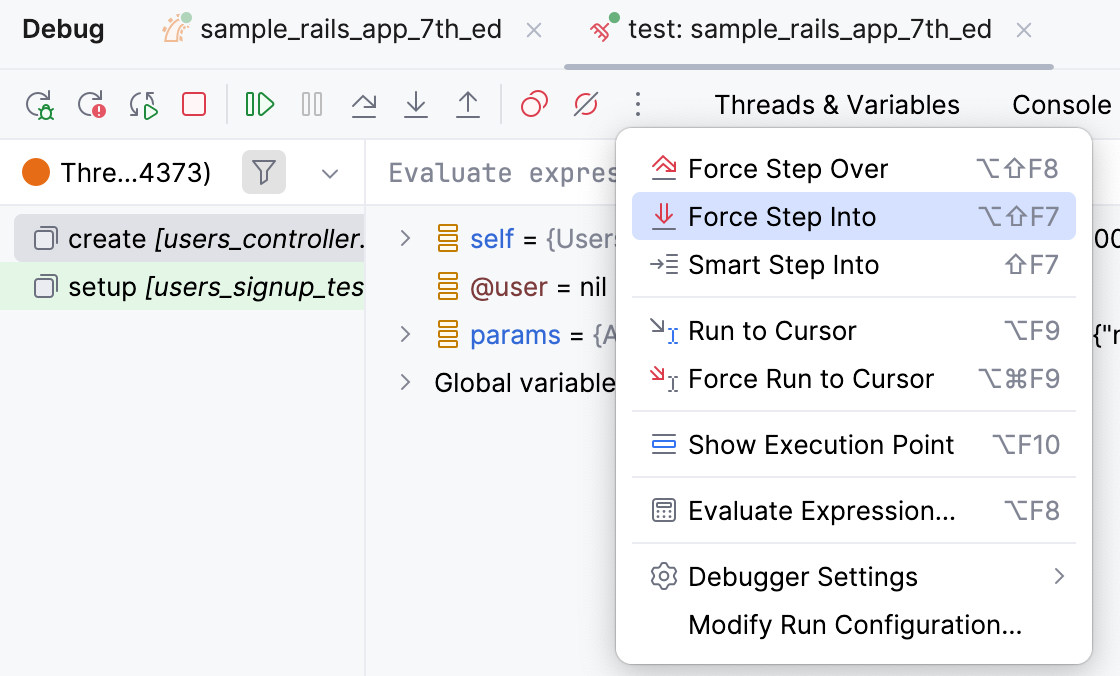Open the threads dropdown chevron
This screenshot has width=1120, height=676.
click(x=330, y=173)
